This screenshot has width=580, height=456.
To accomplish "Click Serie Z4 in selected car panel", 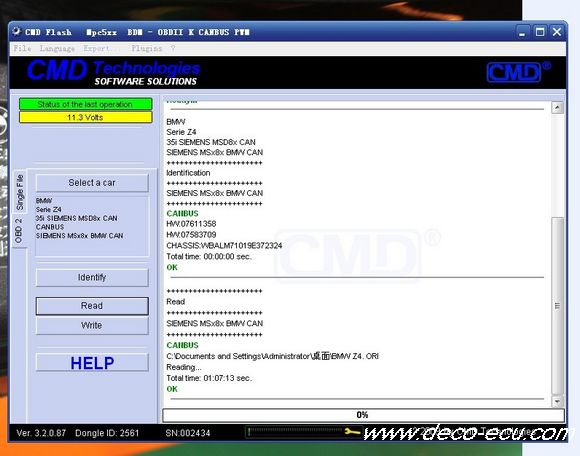I will [x=48, y=209].
